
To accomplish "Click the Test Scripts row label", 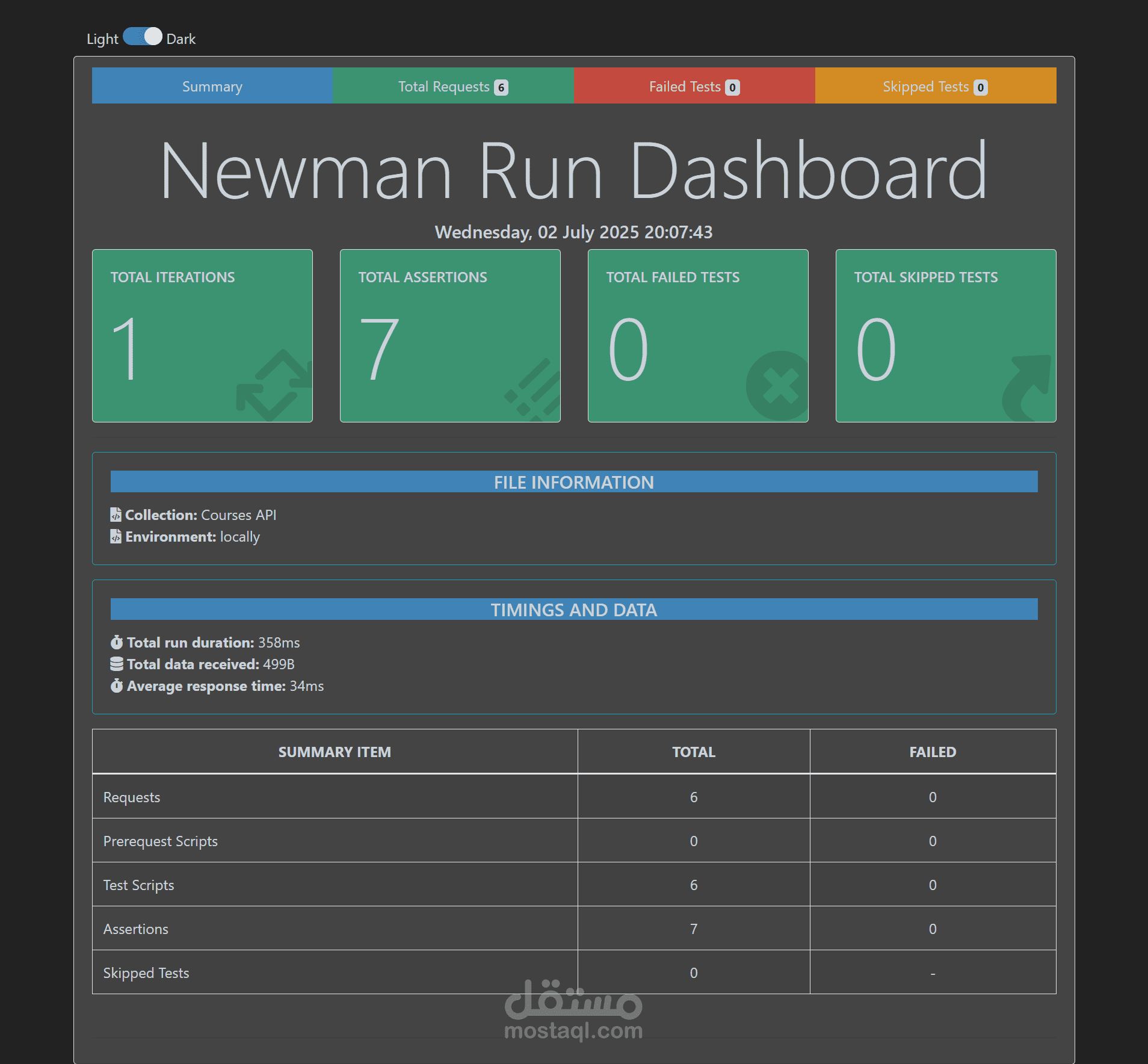I will 138,885.
